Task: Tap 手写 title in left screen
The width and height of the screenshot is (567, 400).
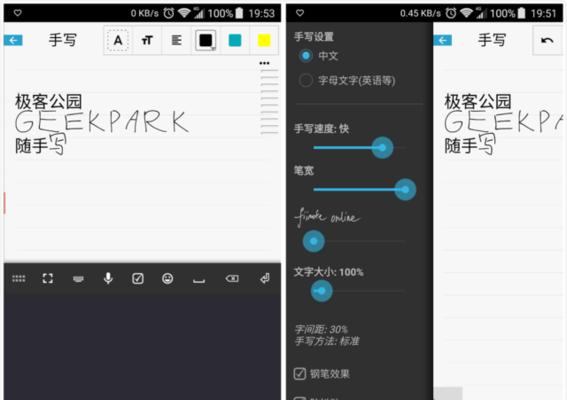Action: (63, 40)
